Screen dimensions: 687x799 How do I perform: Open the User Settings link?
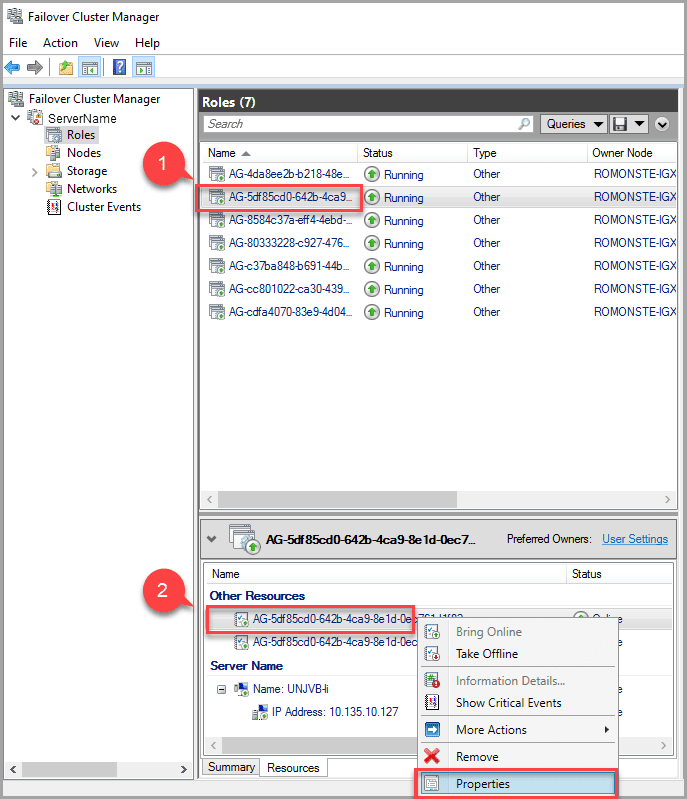click(x=634, y=539)
